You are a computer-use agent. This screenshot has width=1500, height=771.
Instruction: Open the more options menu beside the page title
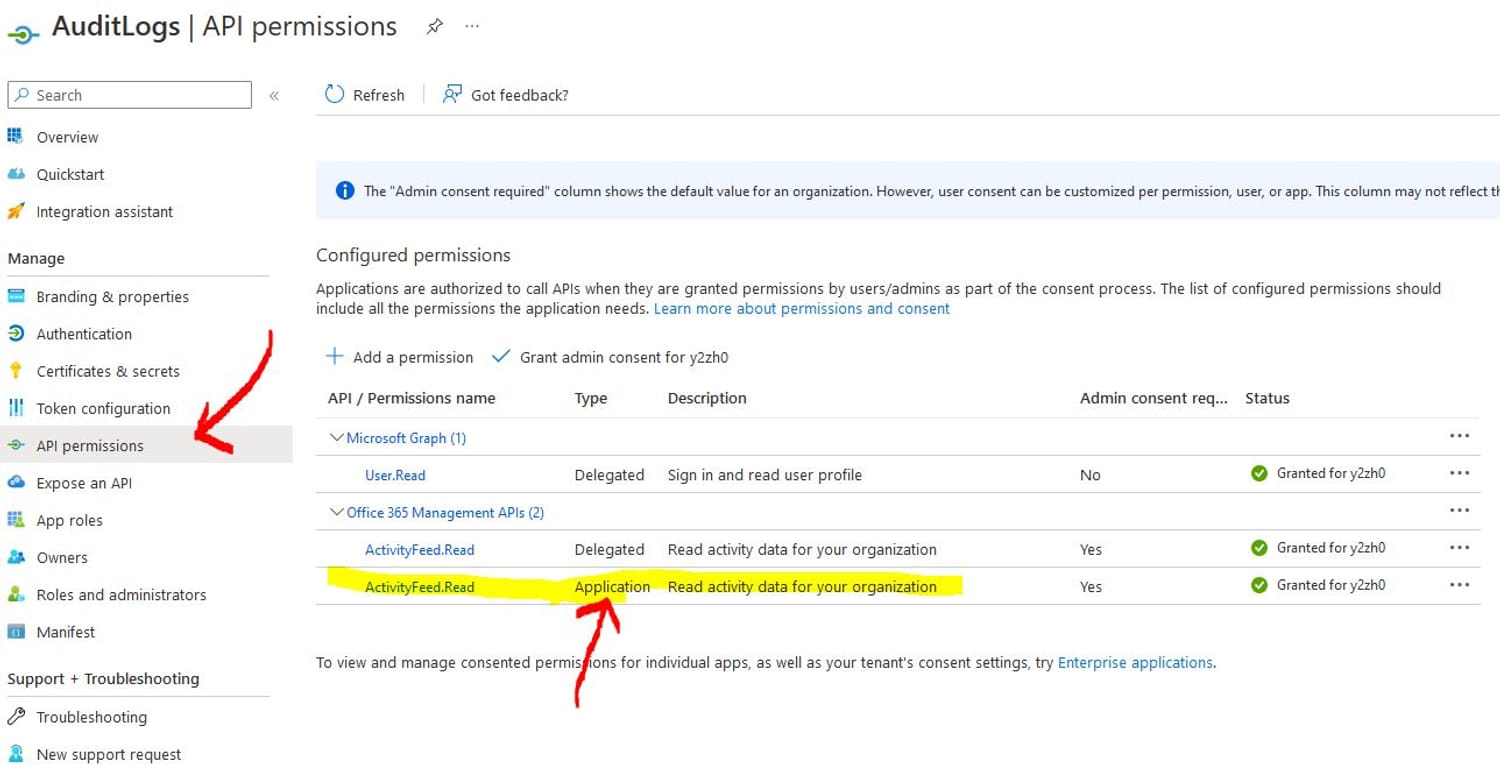[470, 27]
